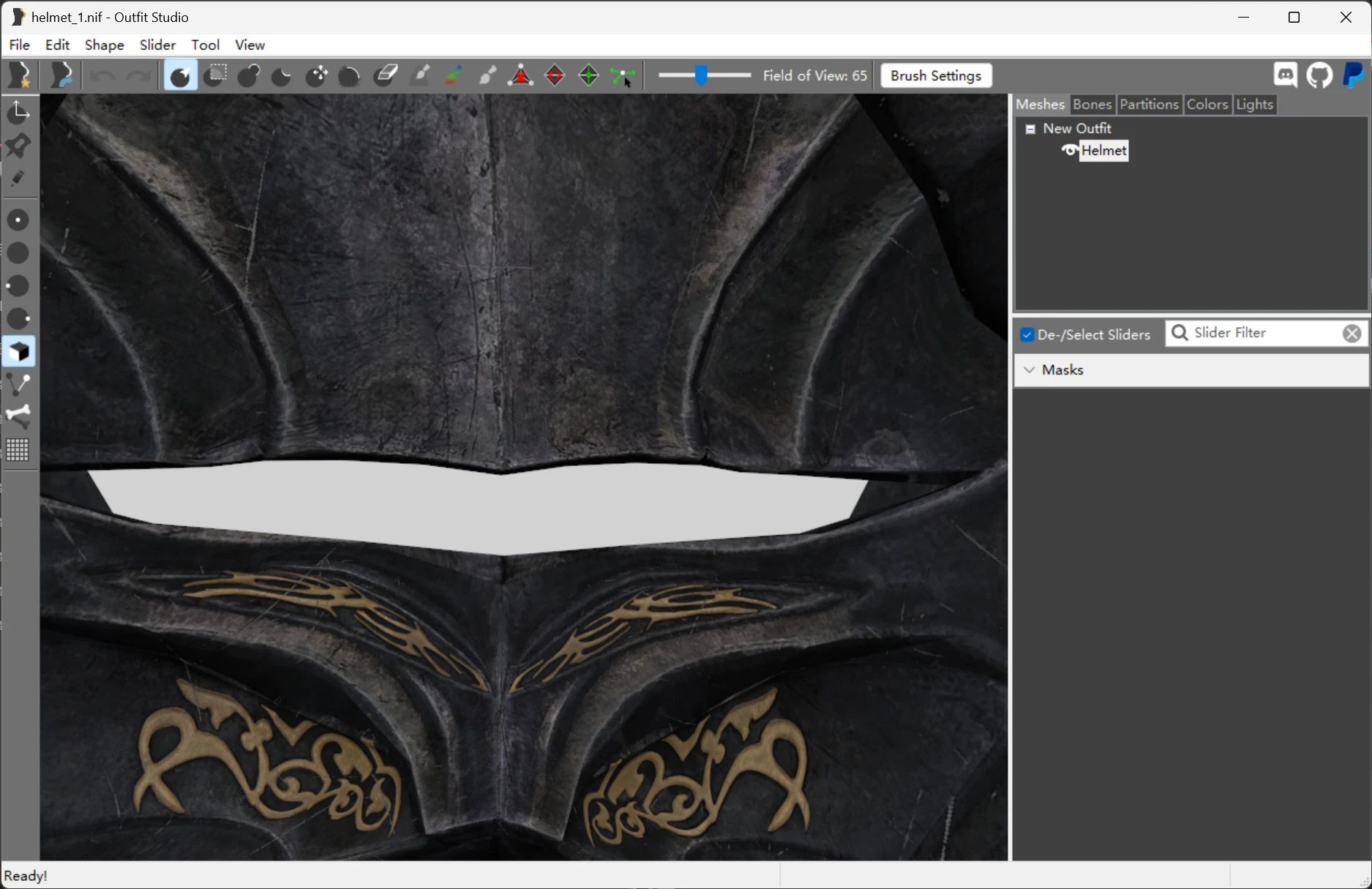Uncheck the De-/Select Sliders checkbox

click(x=1027, y=334)
